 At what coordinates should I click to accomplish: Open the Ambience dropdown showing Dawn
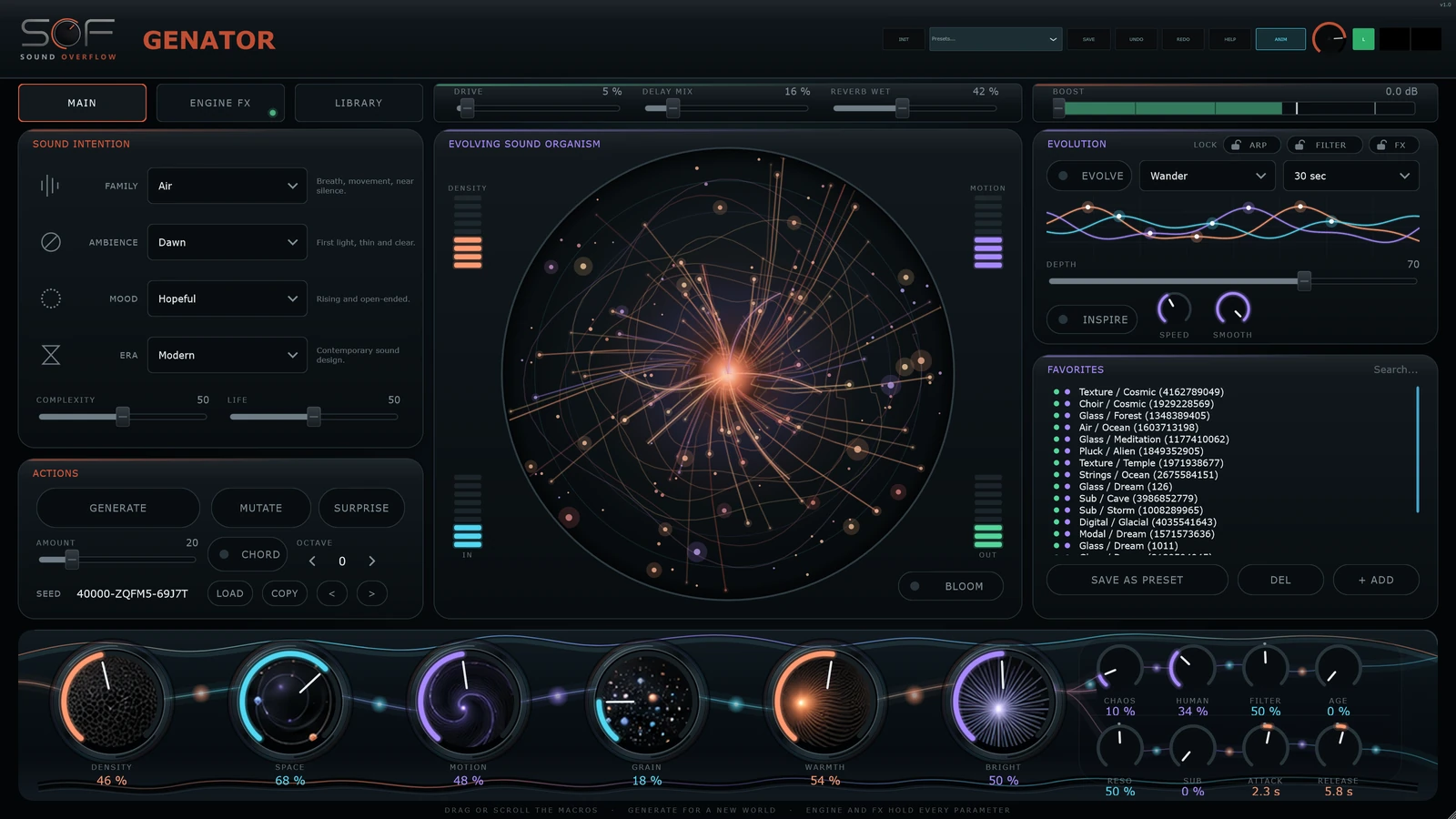[x=227, y=242]
